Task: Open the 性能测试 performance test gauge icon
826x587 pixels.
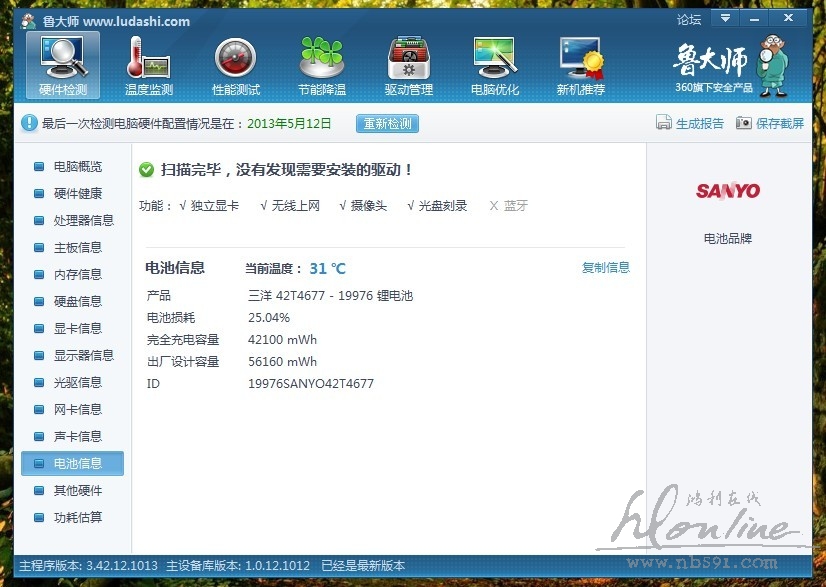Action: pyautogui.click(x=236, y=58)
